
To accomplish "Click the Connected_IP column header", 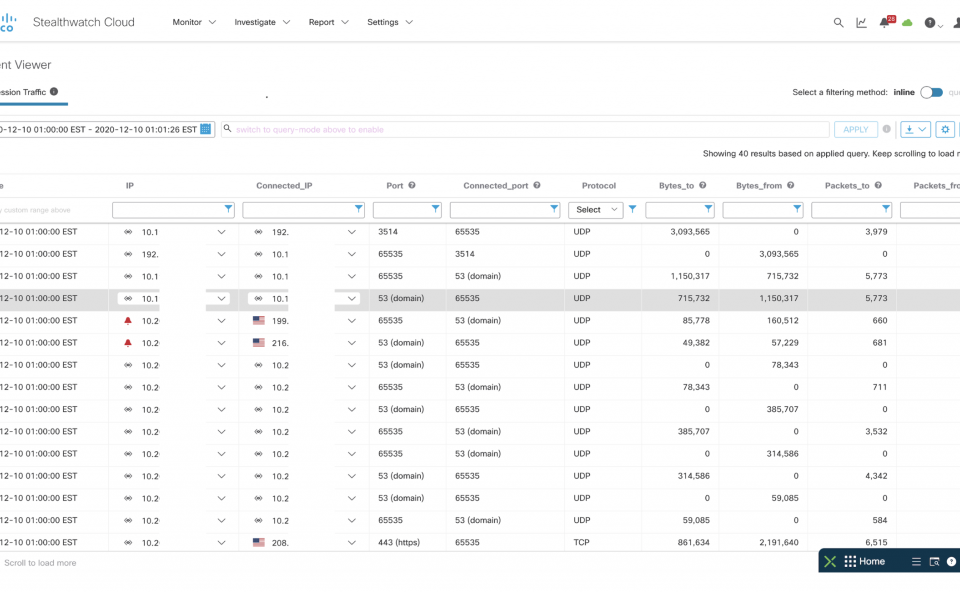I will [284, 185].
